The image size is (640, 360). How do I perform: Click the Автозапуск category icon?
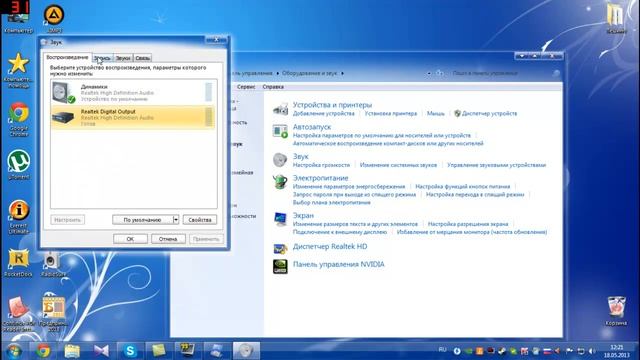280,131
